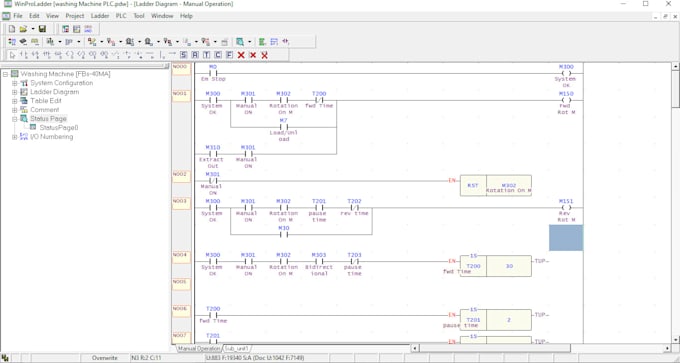Screen dimensions: 680x363
Task: Click the Open project folder icon
Action: click(x=23, y=29)
